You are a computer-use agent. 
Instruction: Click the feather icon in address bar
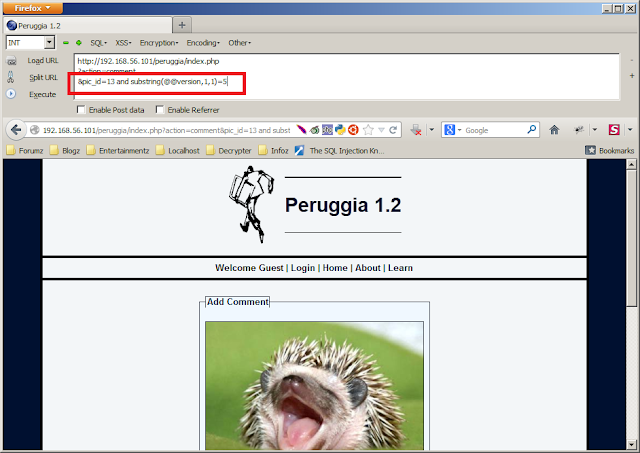point(301,130)
